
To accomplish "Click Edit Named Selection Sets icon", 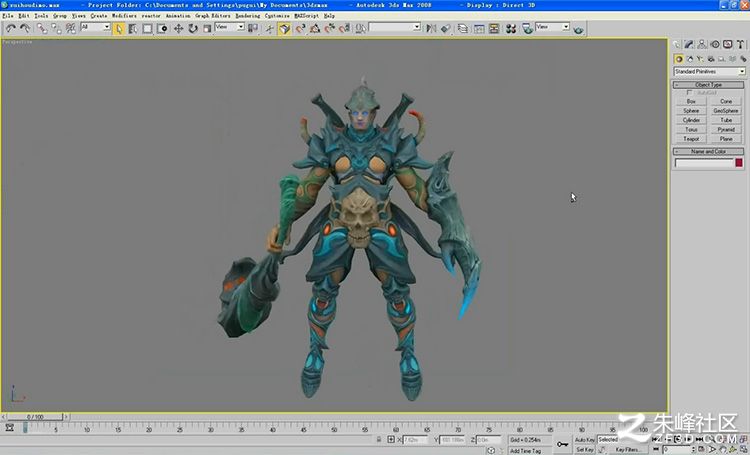I will click(x=360, y=29).
